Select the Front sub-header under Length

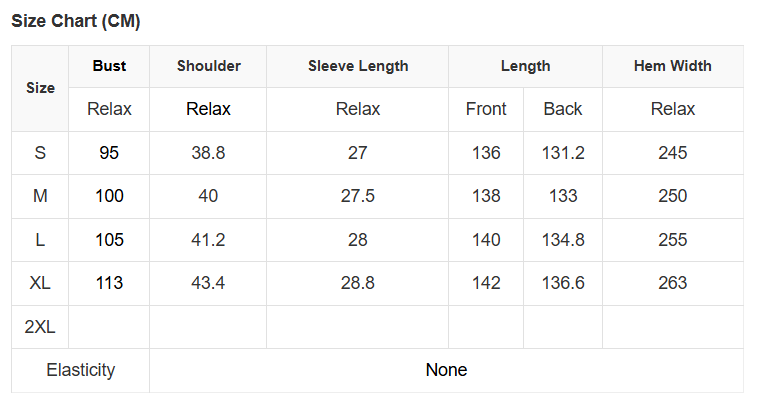486,109
